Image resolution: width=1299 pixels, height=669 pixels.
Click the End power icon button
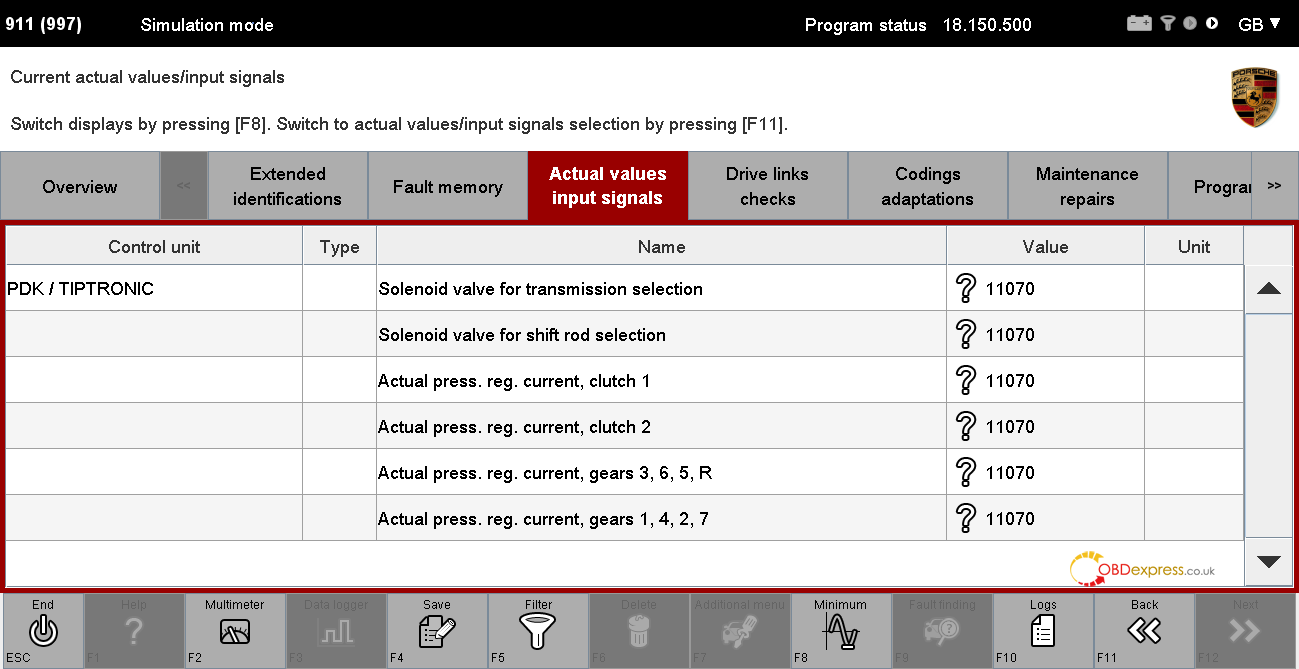coord(43,631)
